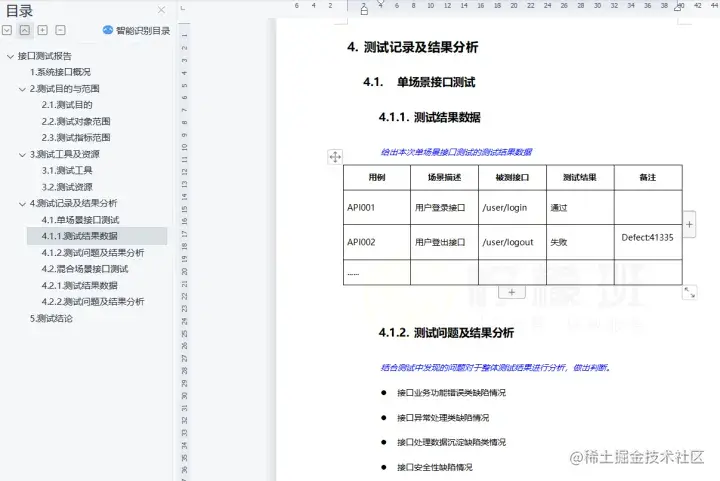Click the API001 cell
720x481 pixels.
(x=377, y=207)
